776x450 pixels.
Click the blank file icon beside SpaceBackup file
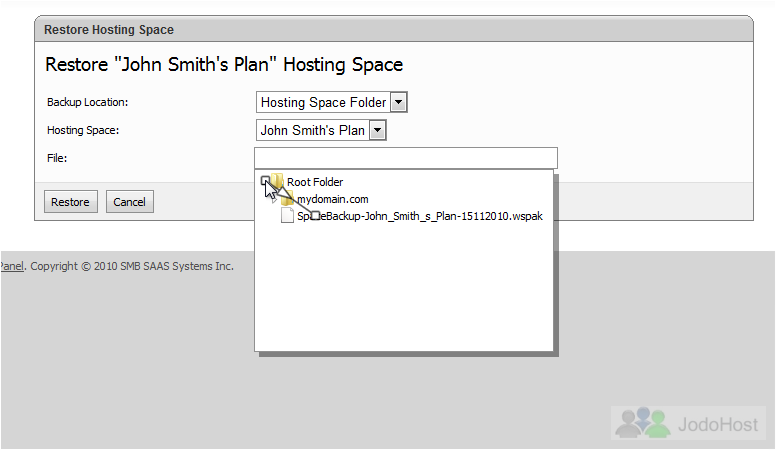coord(288,216)
